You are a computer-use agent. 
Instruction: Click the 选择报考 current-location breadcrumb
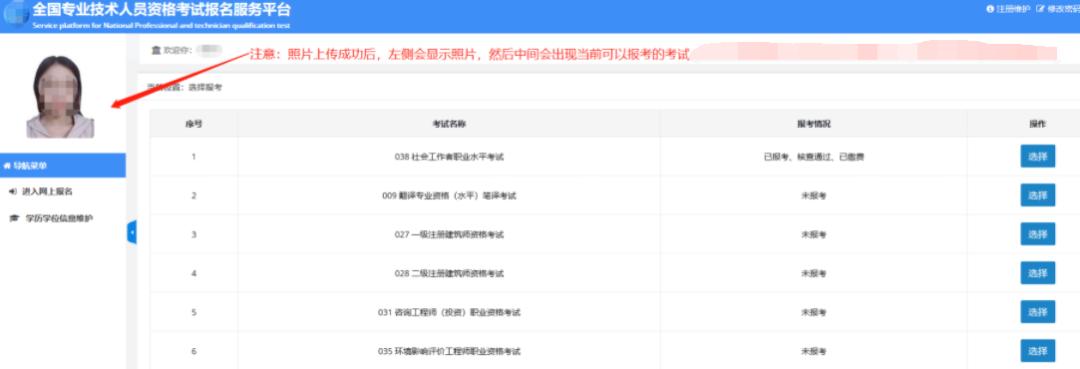205,87
